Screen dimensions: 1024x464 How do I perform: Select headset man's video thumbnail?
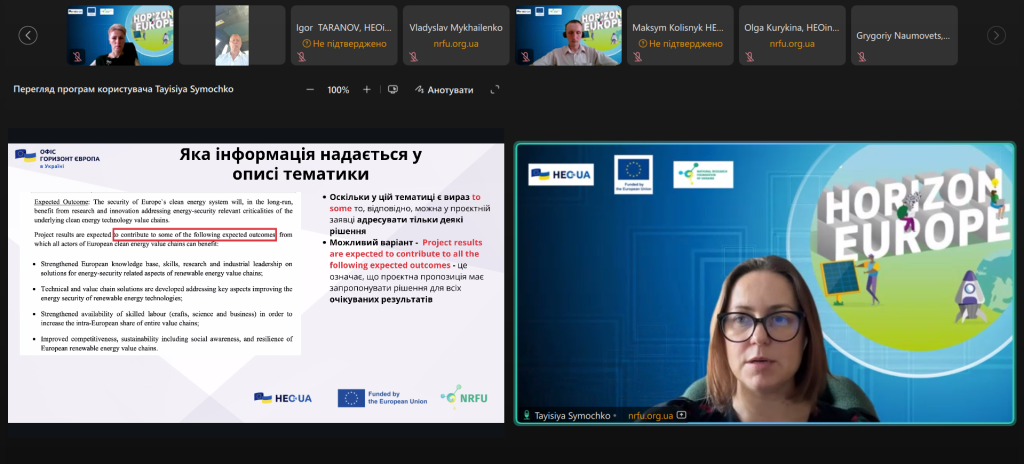coord(568,35)
